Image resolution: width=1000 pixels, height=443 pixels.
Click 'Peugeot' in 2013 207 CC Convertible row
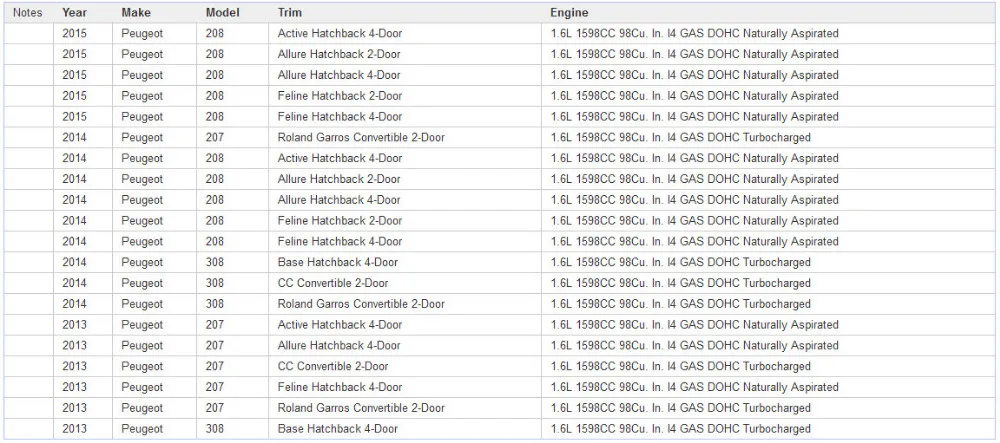[x=142, y=367]
